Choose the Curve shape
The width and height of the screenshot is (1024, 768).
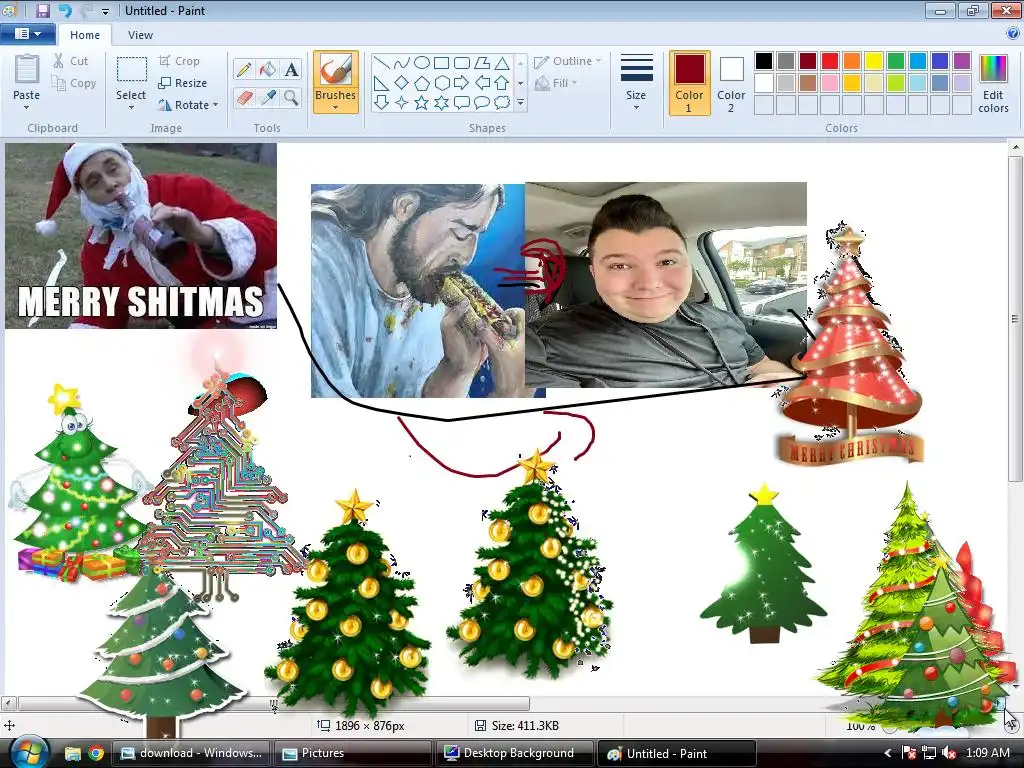point(402,63)
